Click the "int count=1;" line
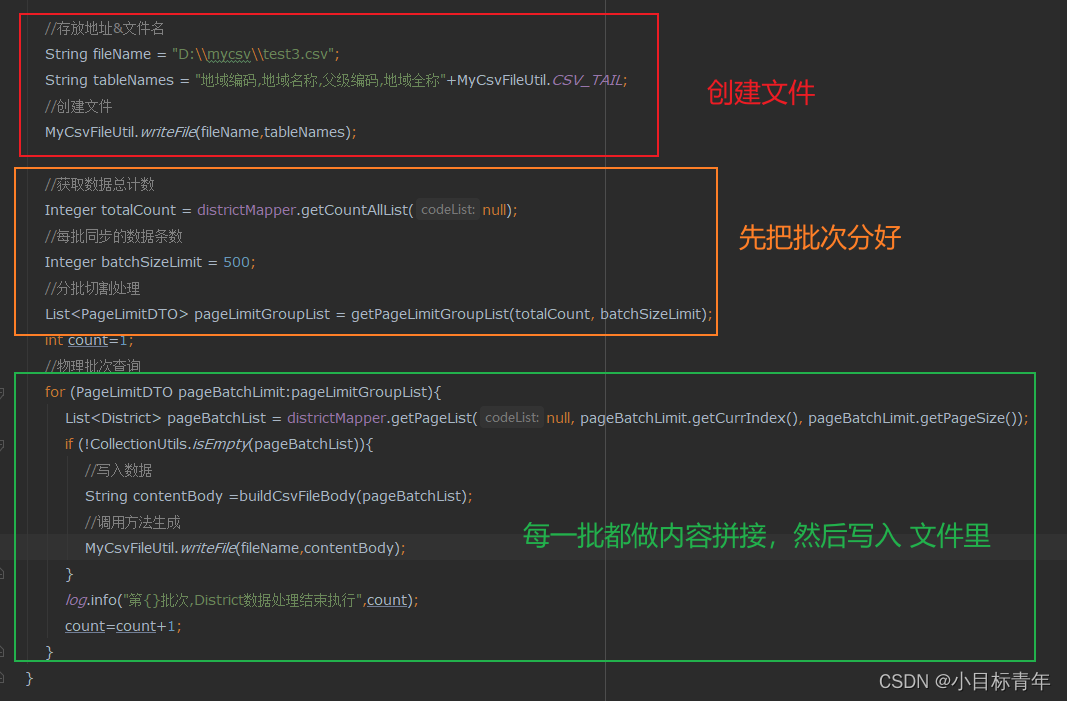This screenshot has width=1067, height=701. 89,340
